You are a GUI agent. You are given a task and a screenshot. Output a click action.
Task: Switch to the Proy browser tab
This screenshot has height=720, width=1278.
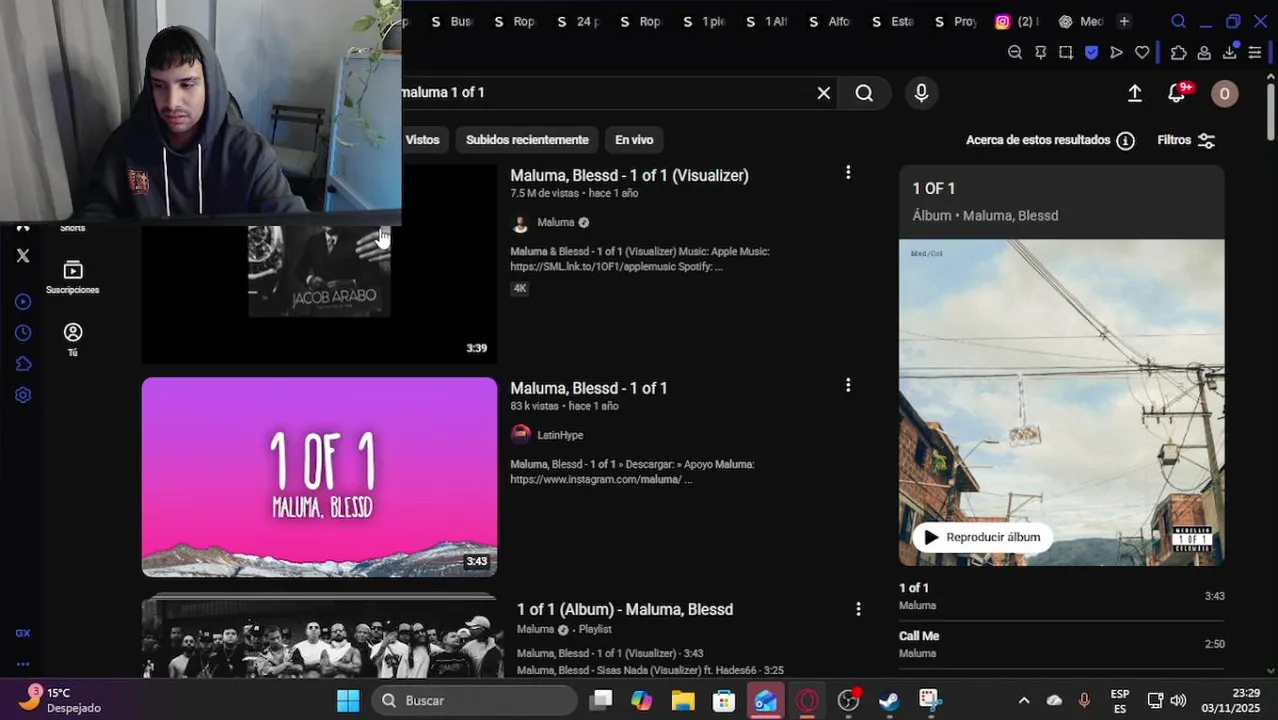click(957, 21)
